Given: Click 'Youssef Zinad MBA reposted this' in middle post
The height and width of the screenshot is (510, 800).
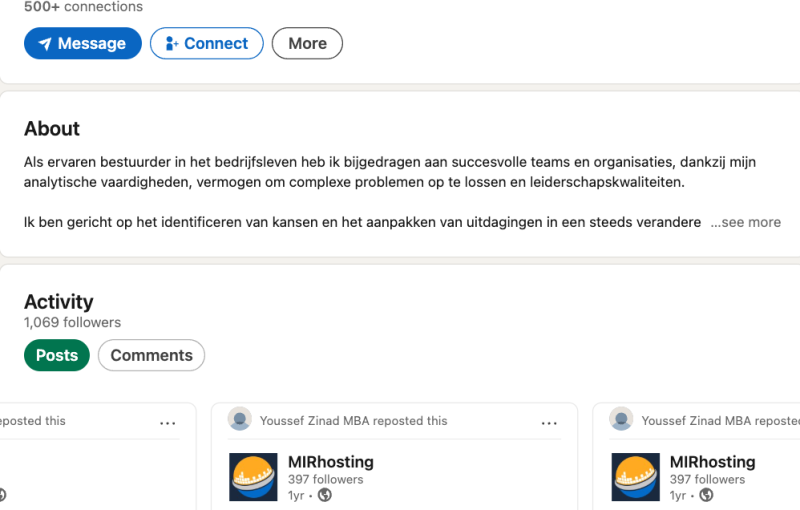Looking at the screenshot, I should 353,421.
